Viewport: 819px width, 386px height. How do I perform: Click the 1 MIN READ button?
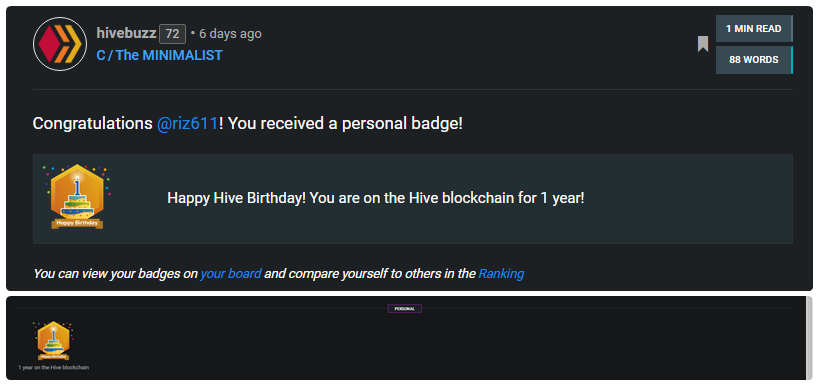[754, 29]
